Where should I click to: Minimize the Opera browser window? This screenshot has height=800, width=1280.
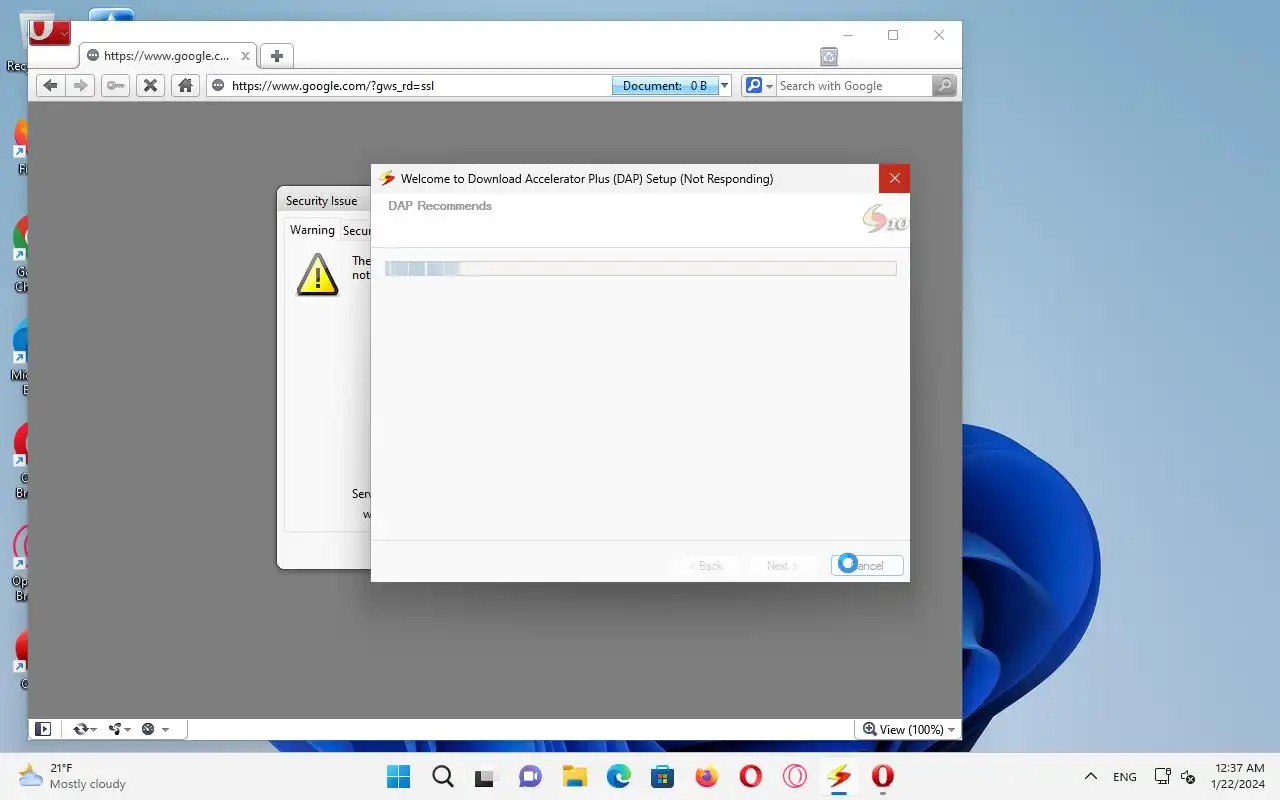pyautogui.click(x=848, y=35)
